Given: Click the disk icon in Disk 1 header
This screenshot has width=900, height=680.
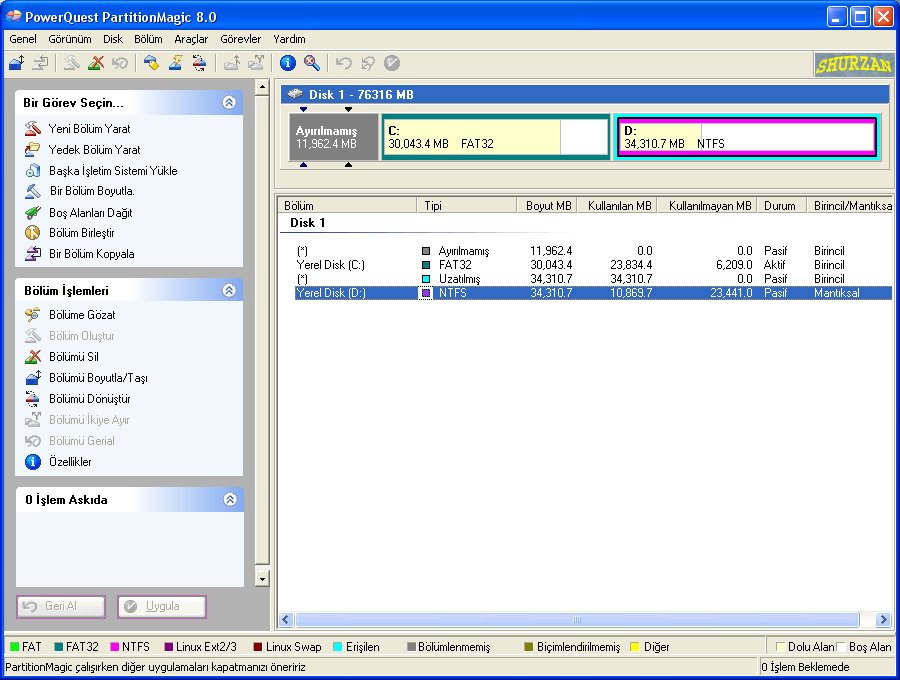Looking at the screenshot, I should (294, 94).
